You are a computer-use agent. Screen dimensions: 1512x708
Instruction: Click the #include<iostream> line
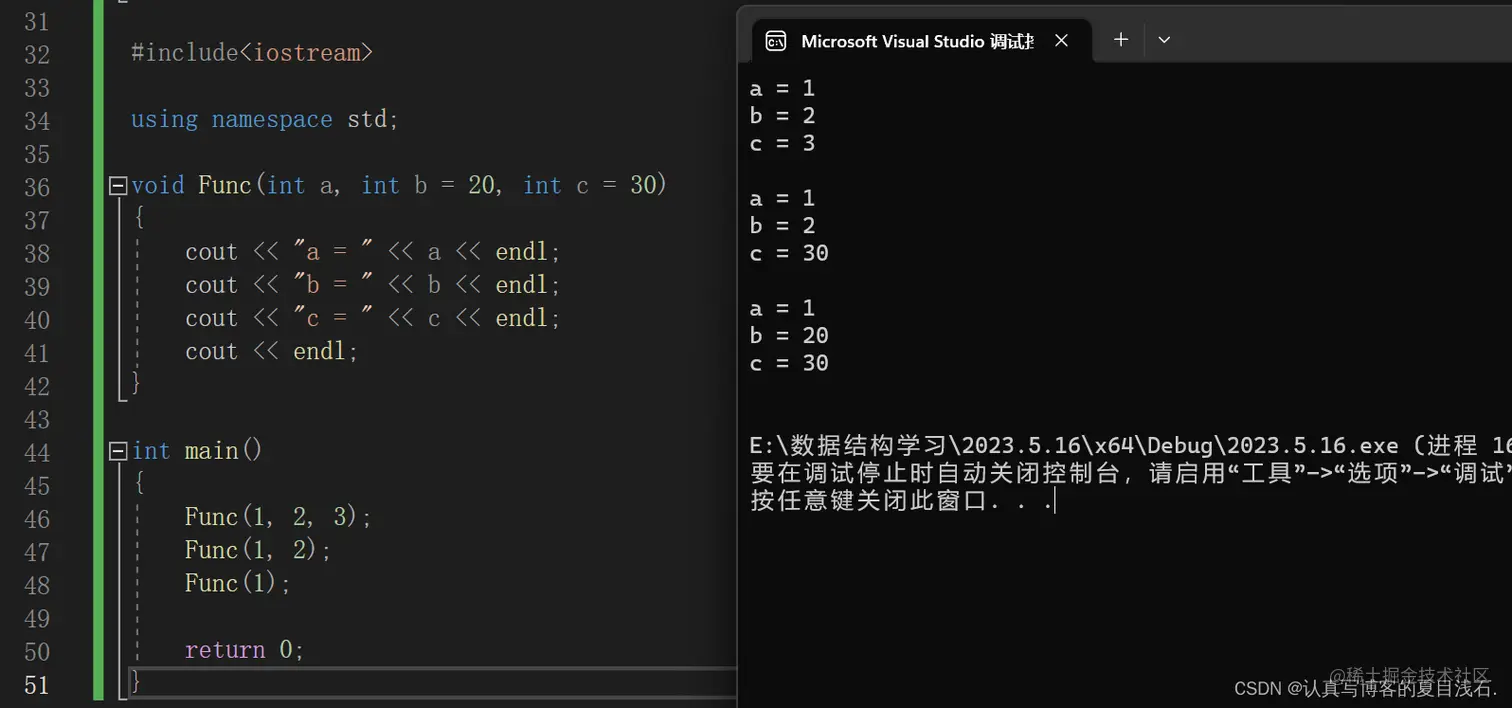pos(252,53)
